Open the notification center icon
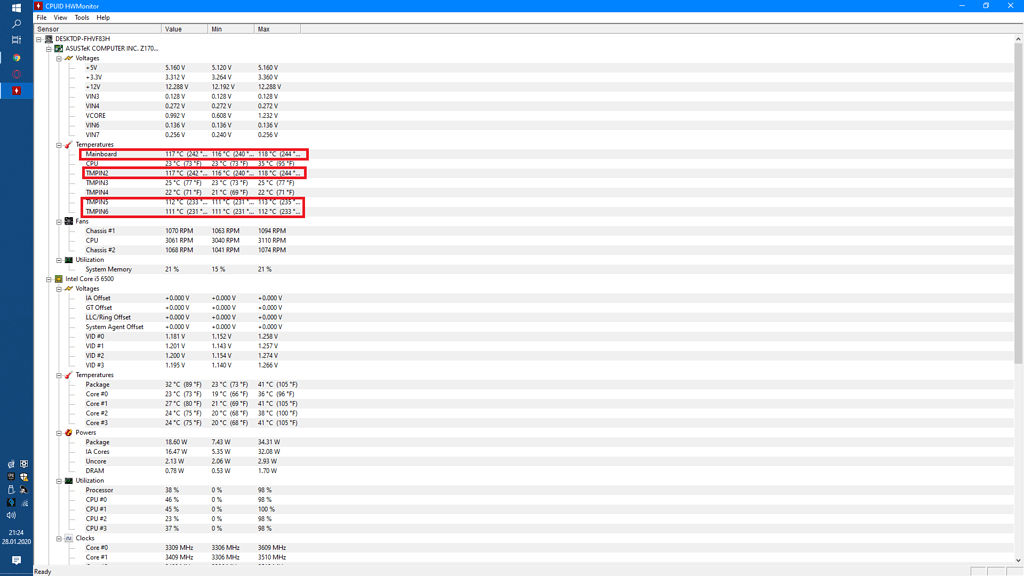The width and height of the screenshot is (1024, 576). click(16, 560)
